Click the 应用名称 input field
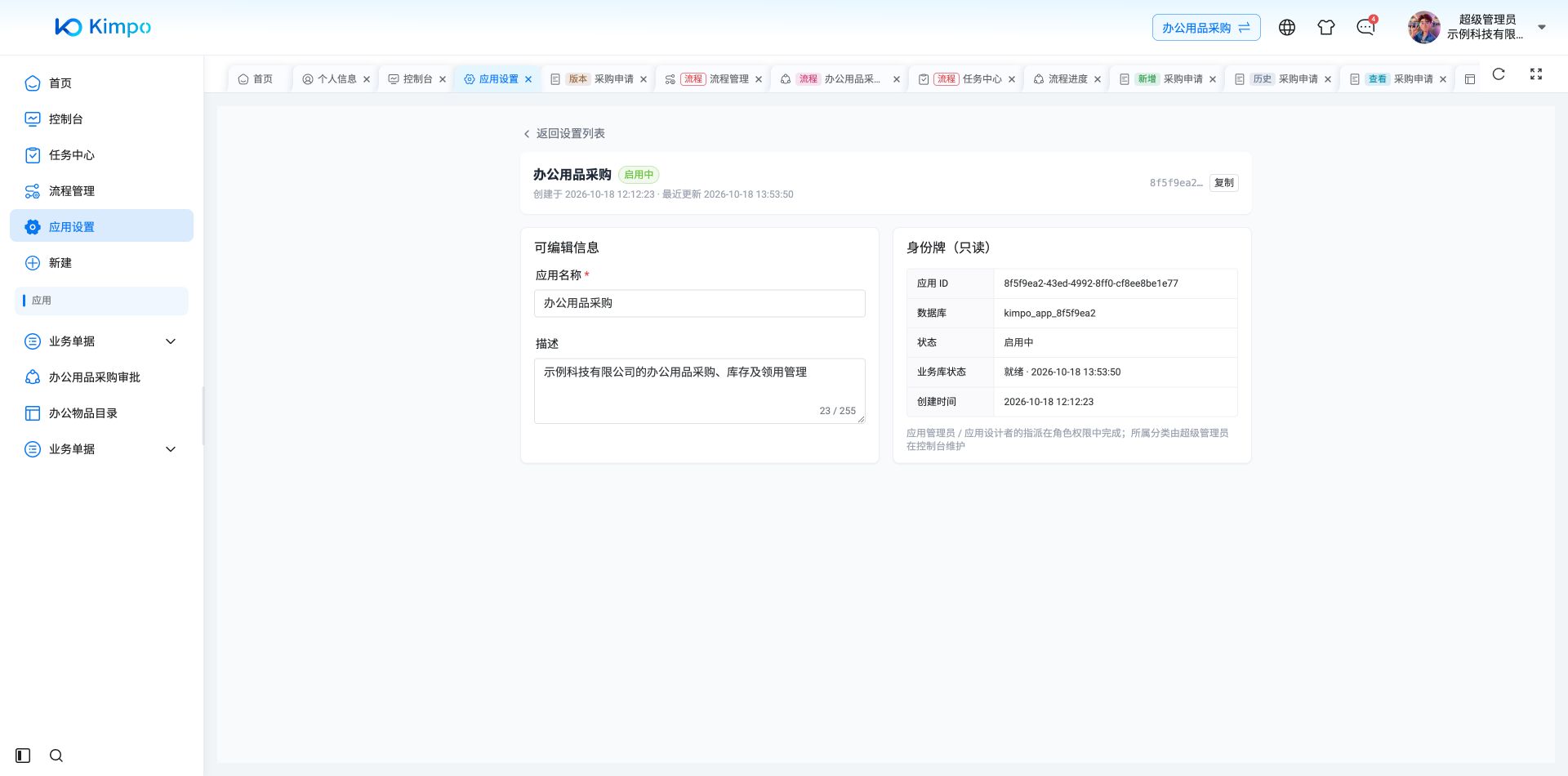Image resolution: width=1568 pixels, height=776 pixels. coord(700,303)
